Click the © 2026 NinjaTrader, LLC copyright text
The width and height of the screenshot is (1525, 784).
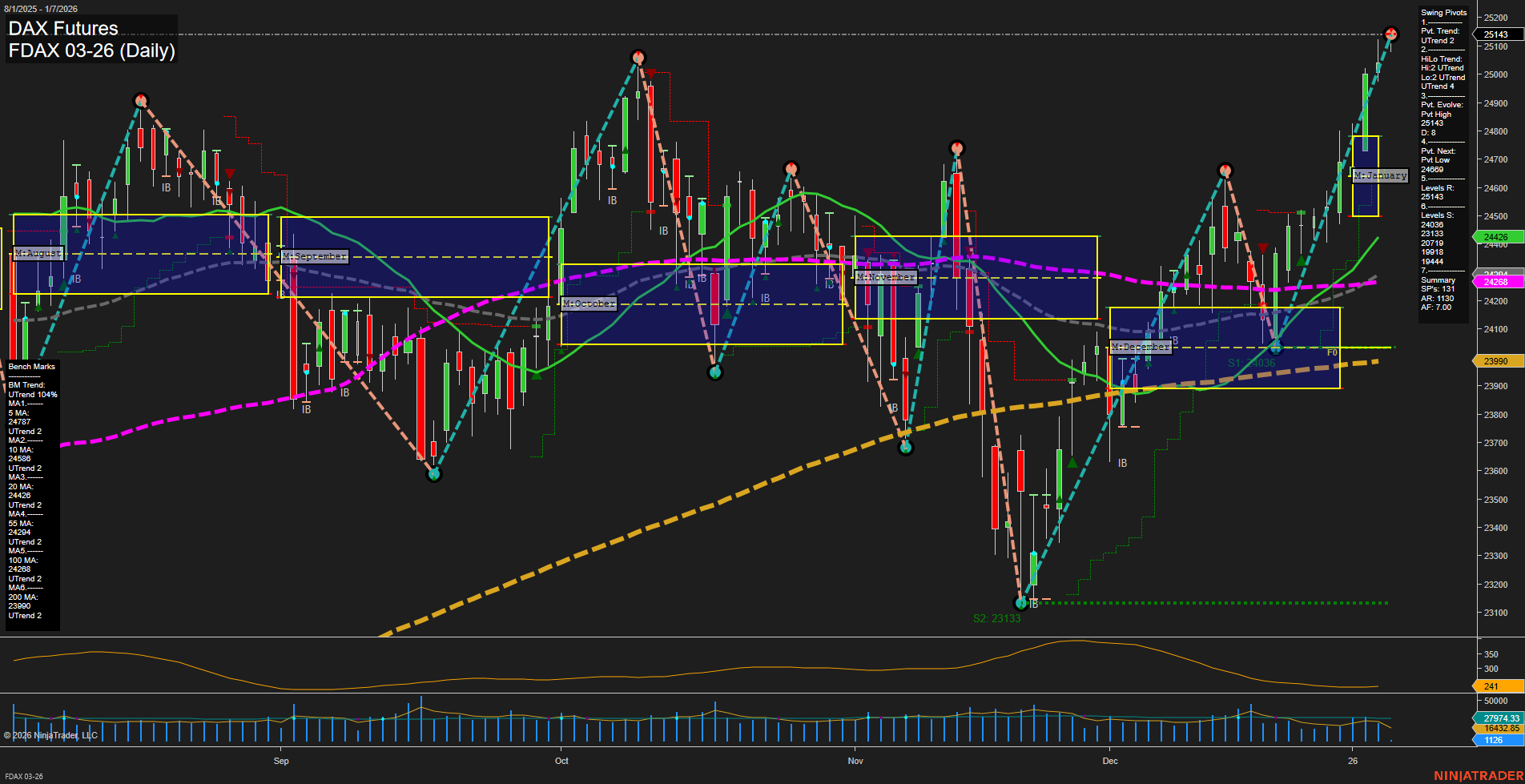pos(52,734)
